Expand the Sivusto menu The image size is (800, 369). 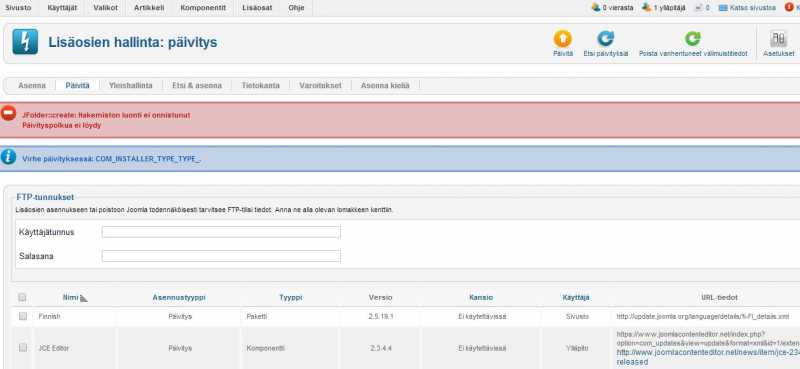coord(18,8)
